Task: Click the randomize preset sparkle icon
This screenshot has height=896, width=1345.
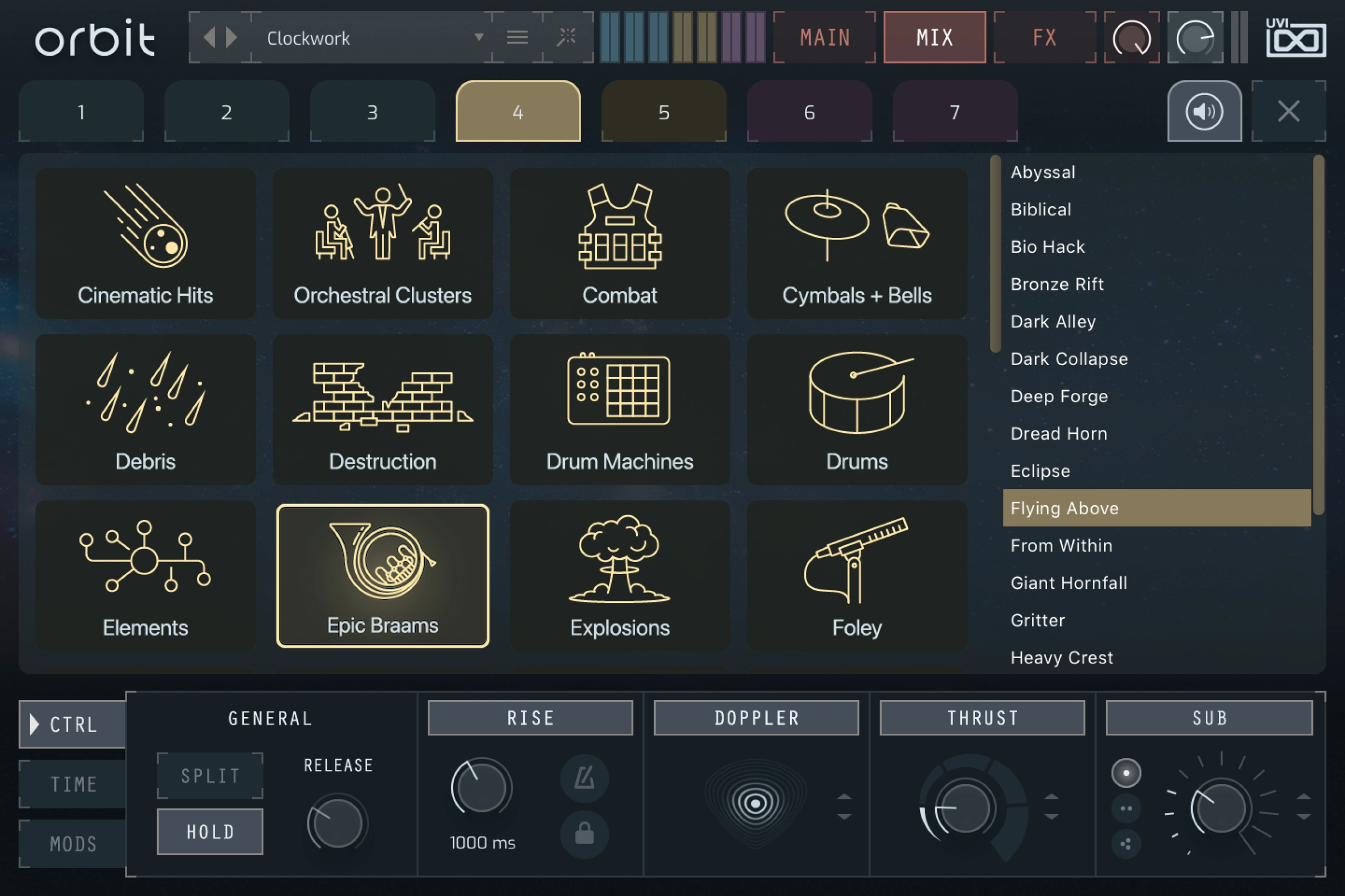Action: 566,38
